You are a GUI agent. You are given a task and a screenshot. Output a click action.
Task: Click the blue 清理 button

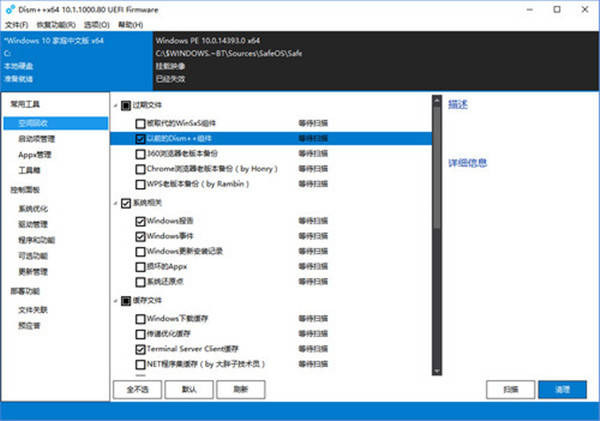[561, 388]
